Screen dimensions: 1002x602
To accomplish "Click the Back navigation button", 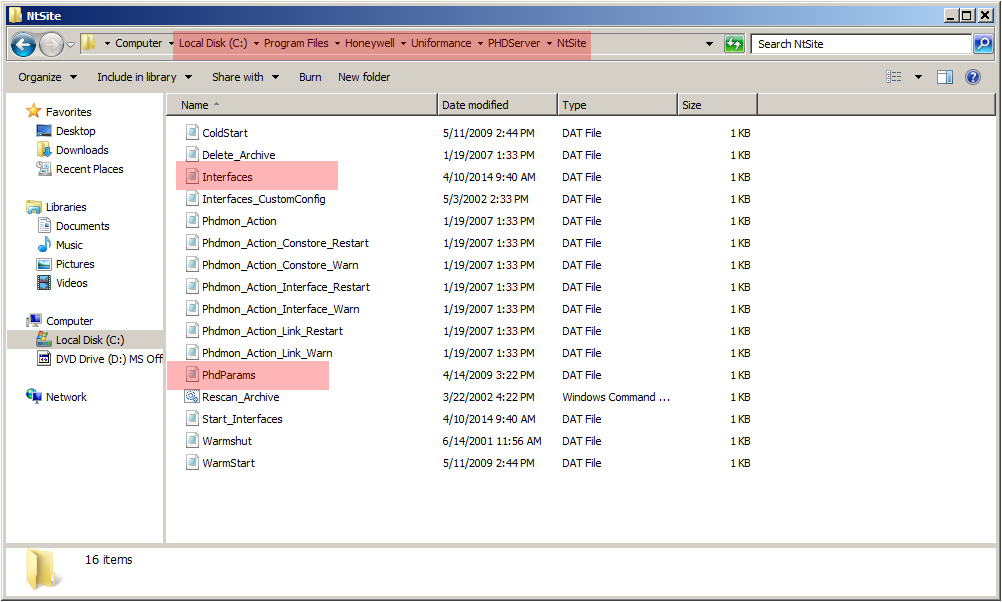I will coord(22,44).
